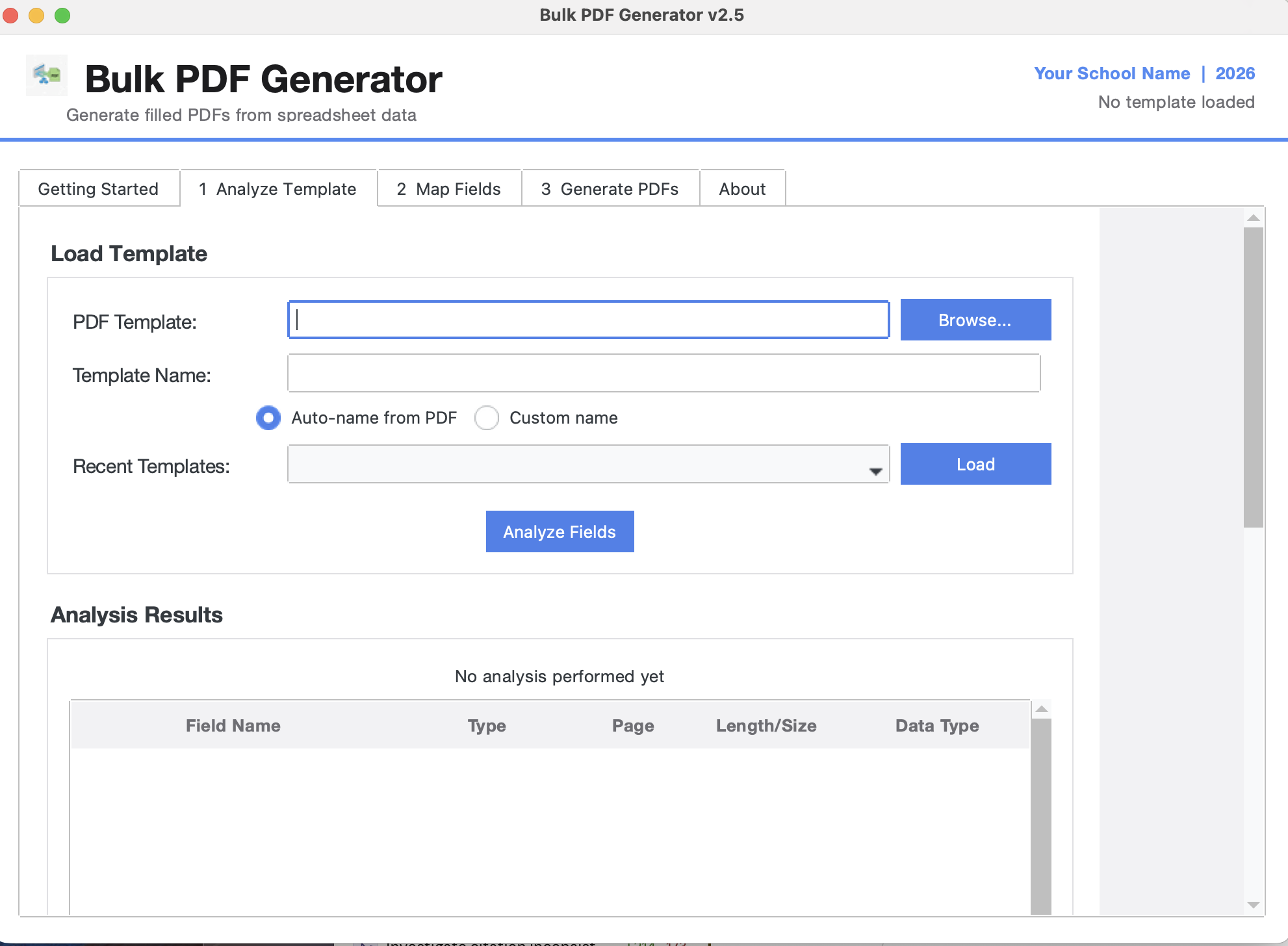Click the Template Name text box

click(x=663, y=373)
